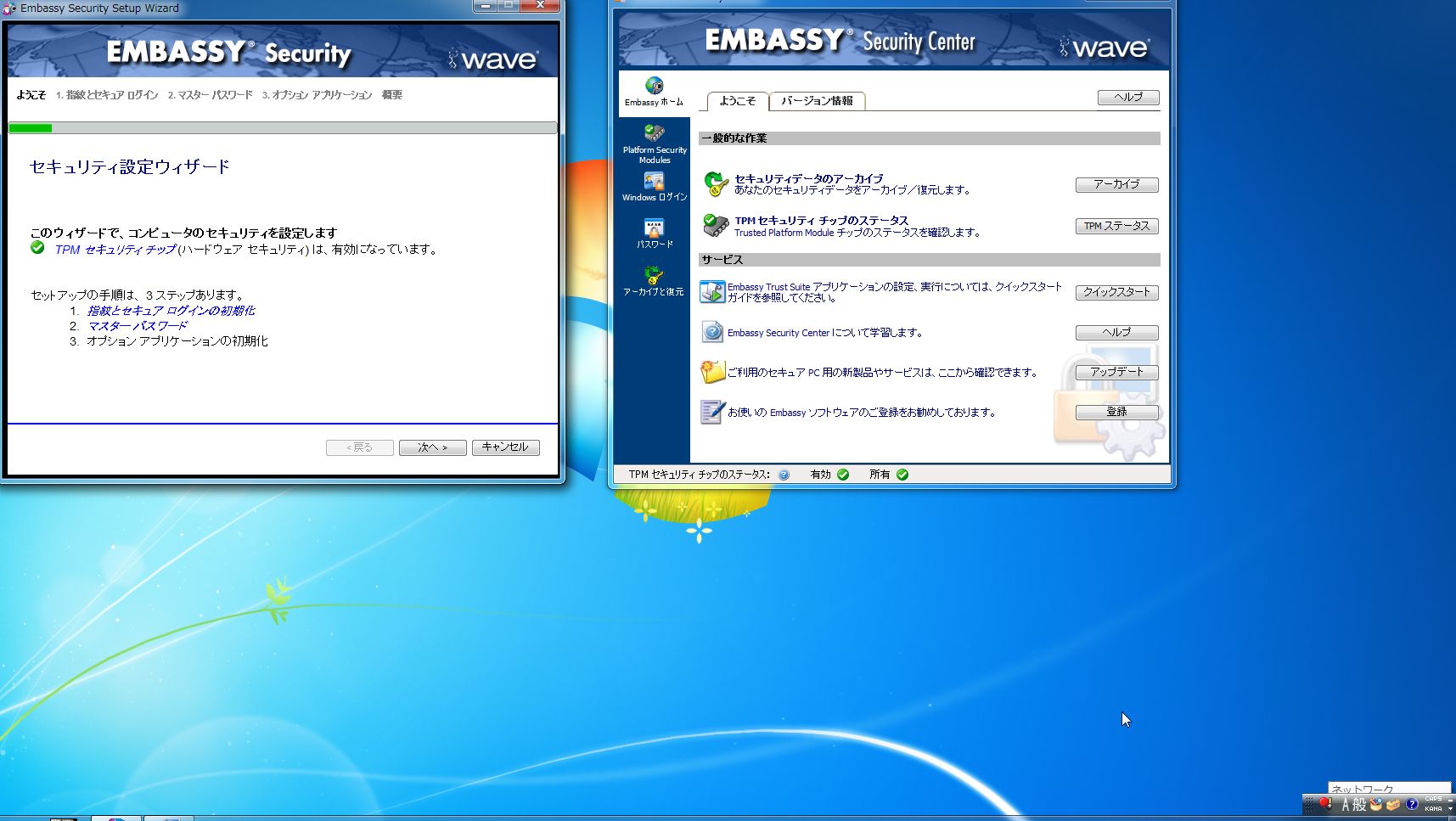Click the language bar grip handle

1308,804
